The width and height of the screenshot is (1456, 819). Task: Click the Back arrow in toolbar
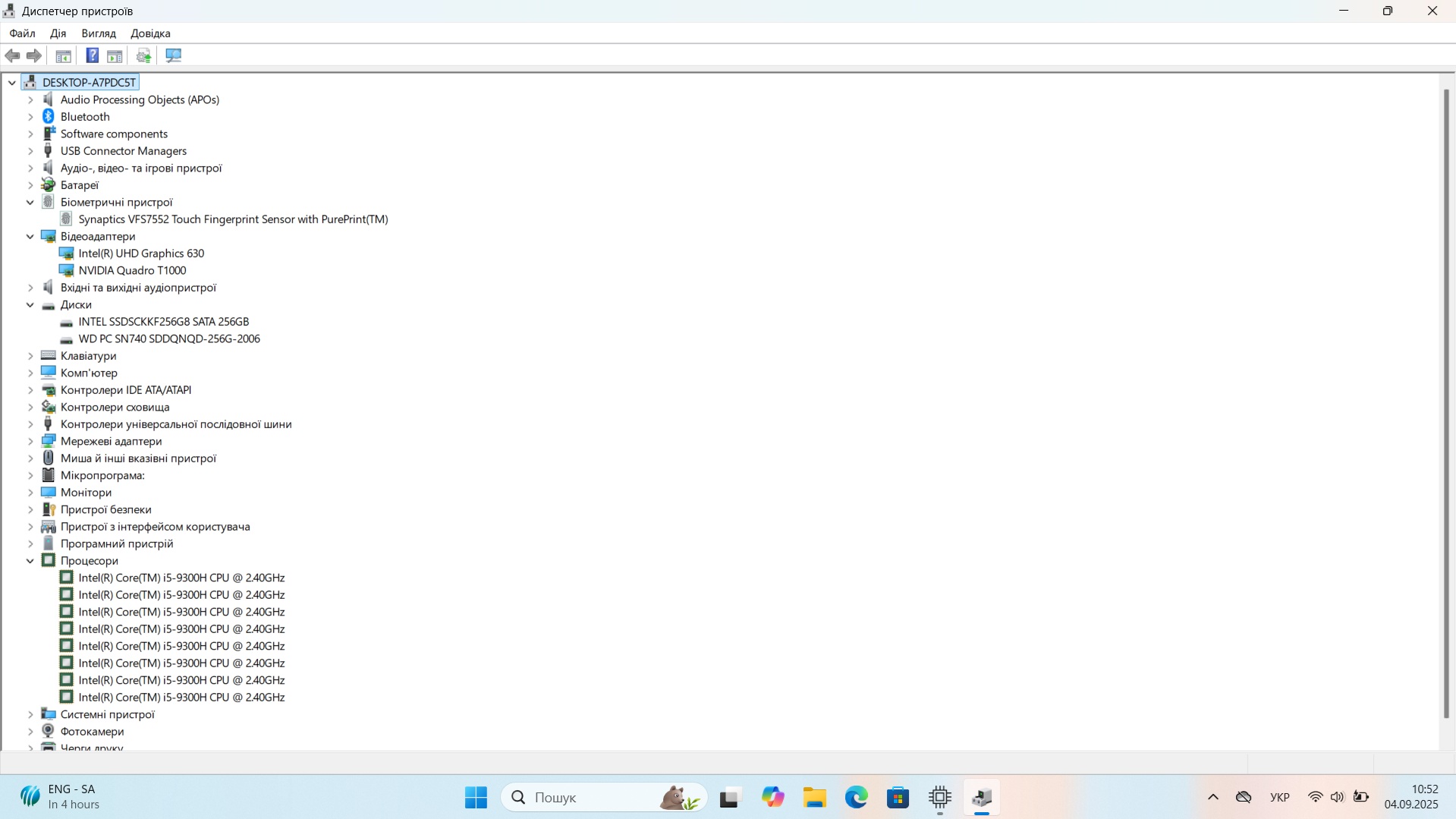click(x=12, y=55)
